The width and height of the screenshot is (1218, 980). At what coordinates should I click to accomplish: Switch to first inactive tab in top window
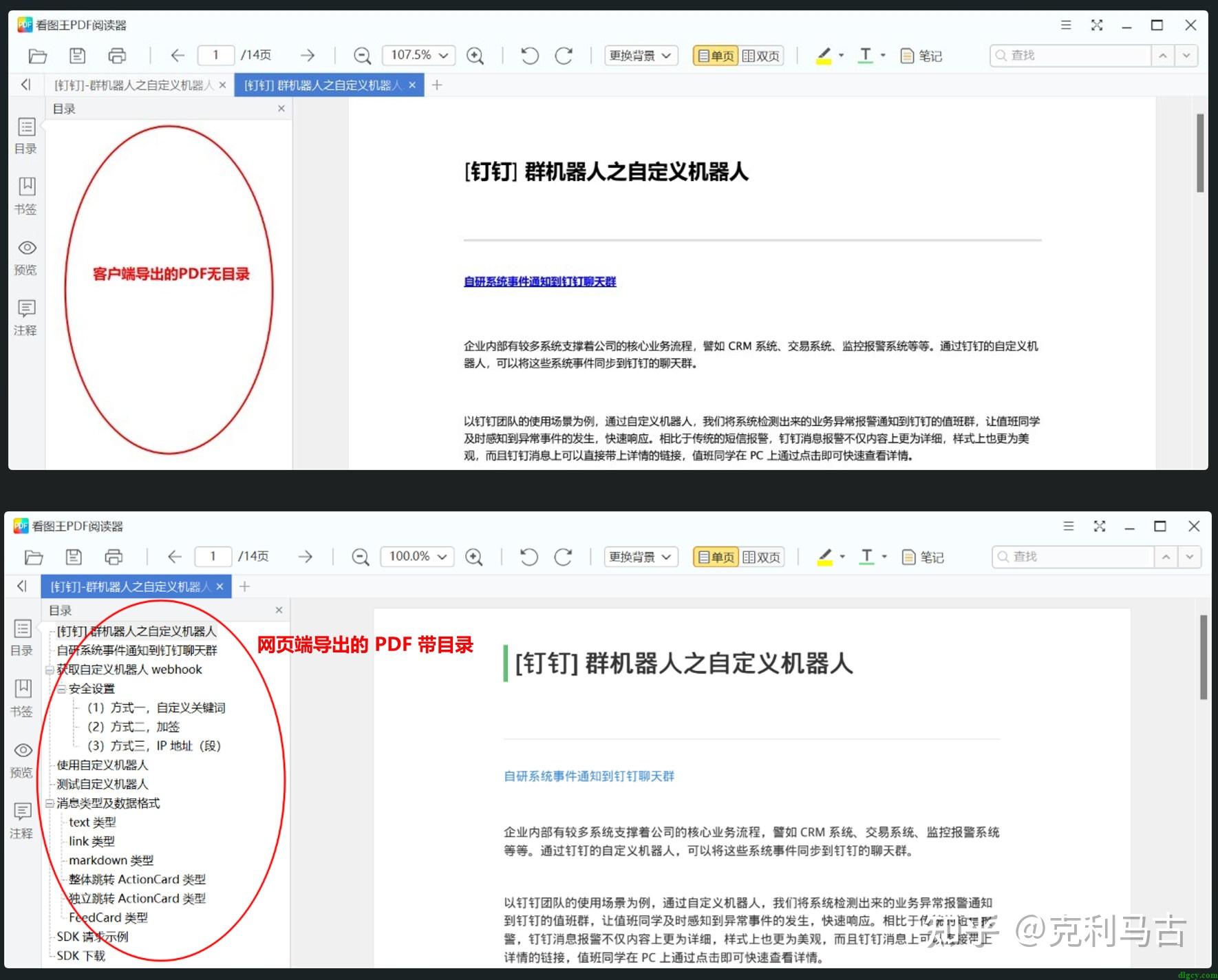point(140,85)
